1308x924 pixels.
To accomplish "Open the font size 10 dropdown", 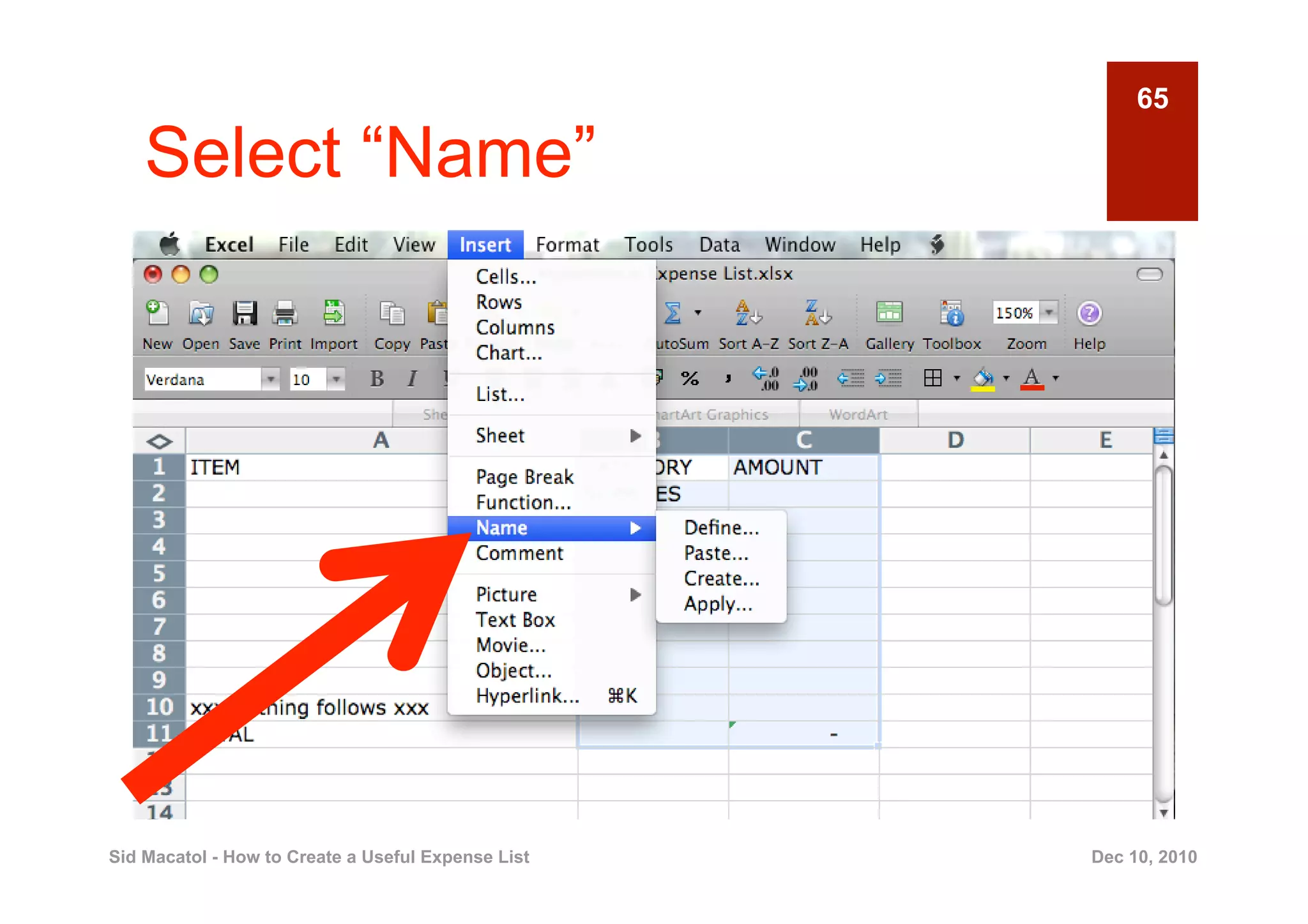I will (x=335, y=379).
